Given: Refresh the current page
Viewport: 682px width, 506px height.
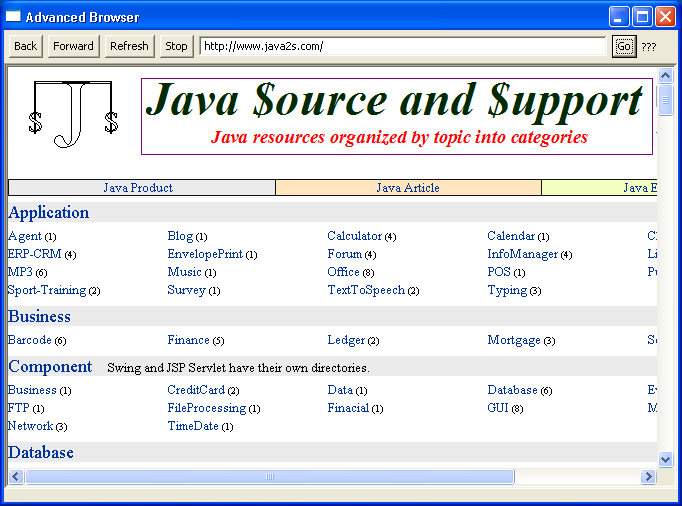Looking at the screenshot, I should pos(129,46).
